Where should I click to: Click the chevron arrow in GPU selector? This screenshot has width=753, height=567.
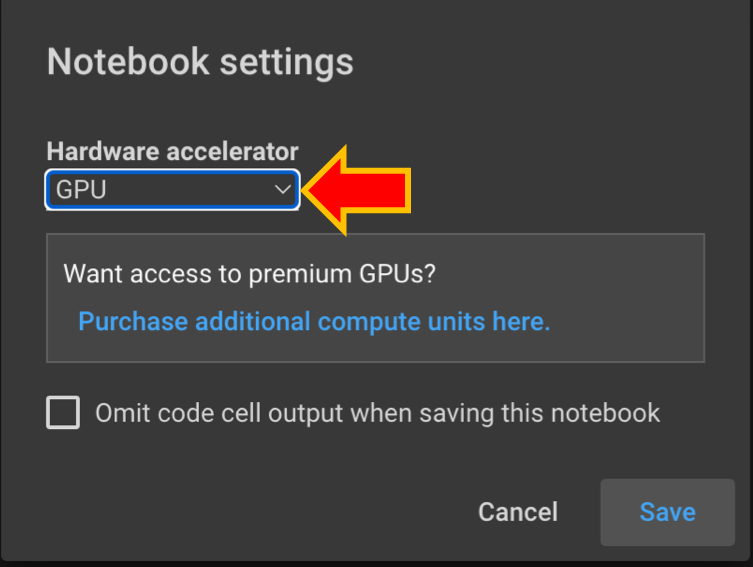[283, 189]
